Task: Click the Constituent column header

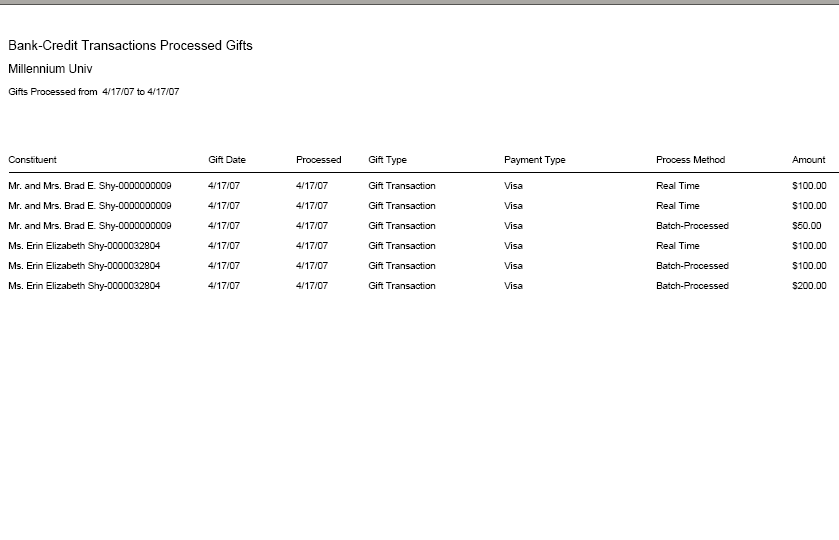Action: 32,159
